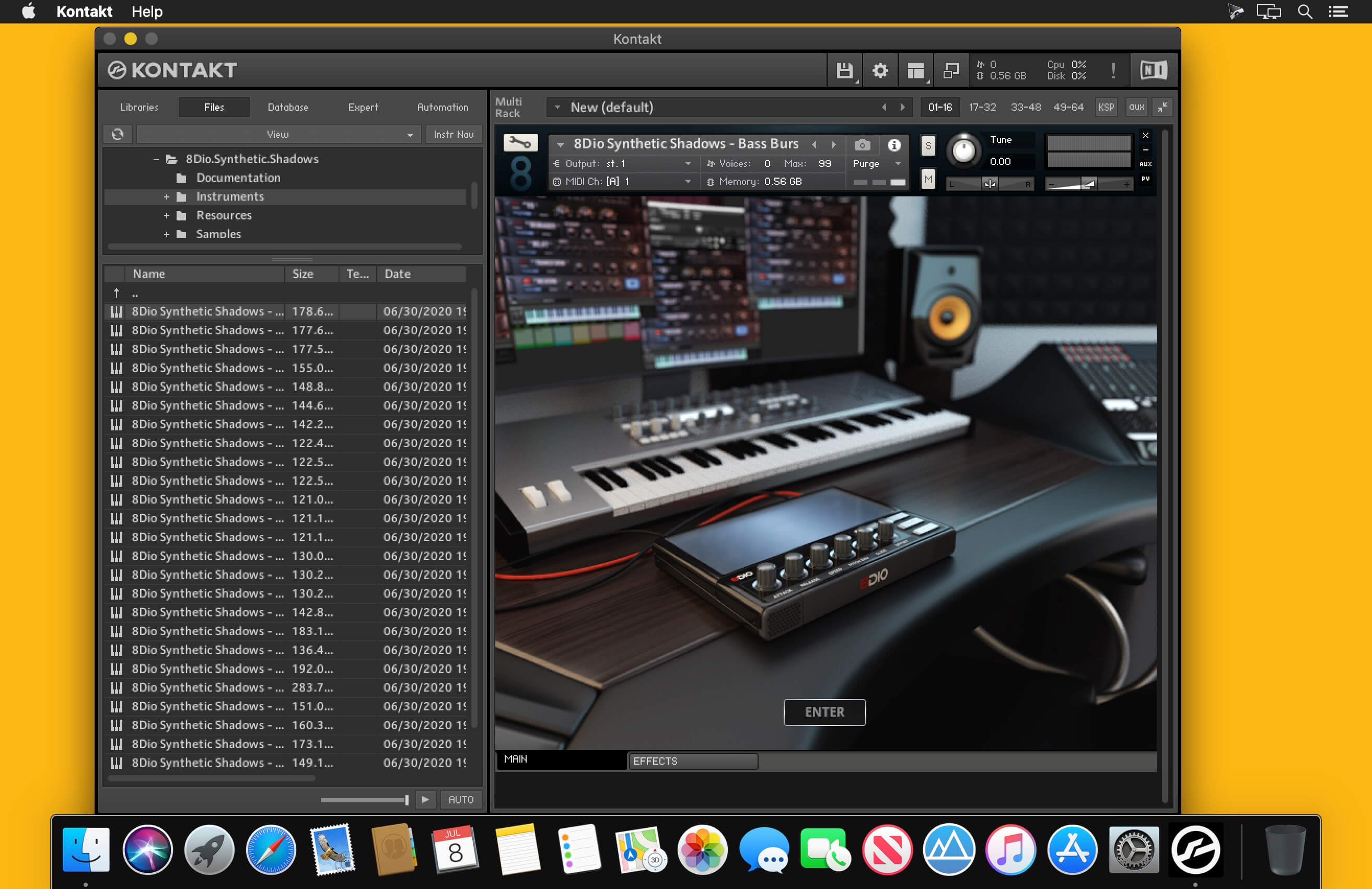This screenshot has width=1372, height=889.
Task: Click the snapshot camera icon
Action: pyautogui.click(x=862, y=145)
